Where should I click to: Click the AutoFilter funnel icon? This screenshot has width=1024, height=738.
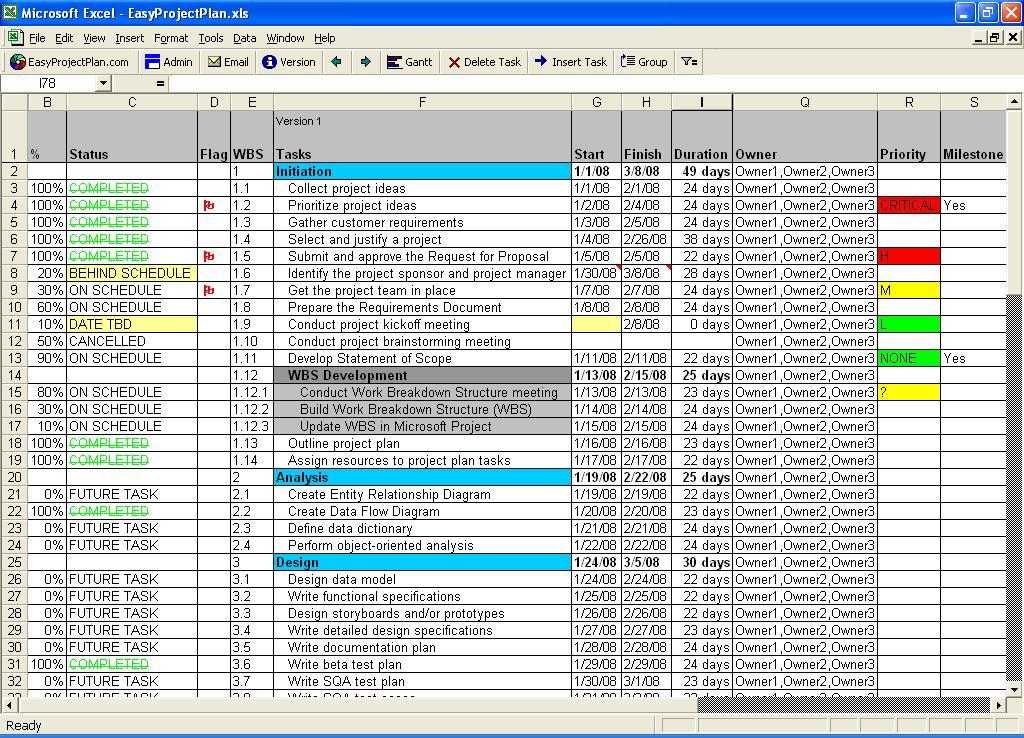[687, 61]
